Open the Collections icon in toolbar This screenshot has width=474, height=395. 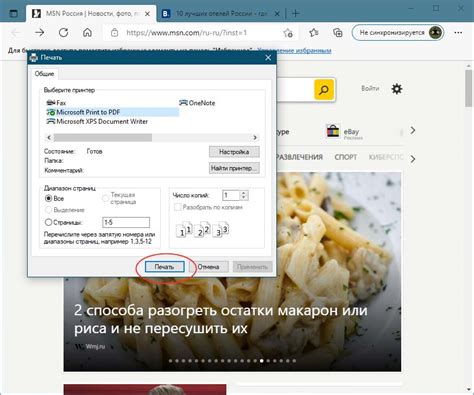(338, 33)
